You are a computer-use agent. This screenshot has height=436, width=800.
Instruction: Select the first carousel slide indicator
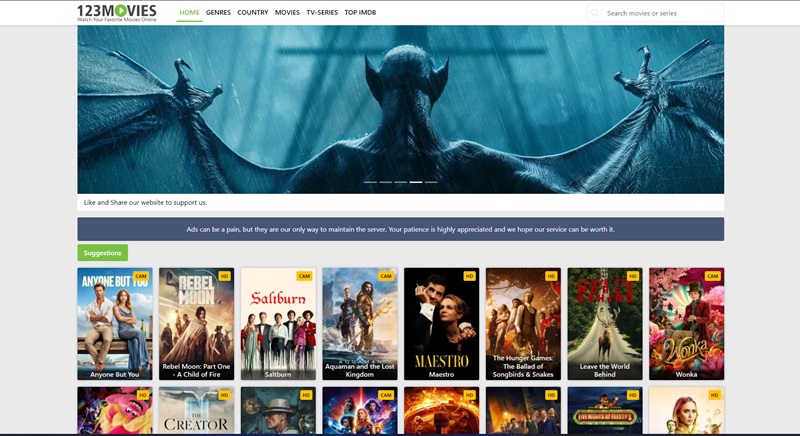(x=370, y=182)
